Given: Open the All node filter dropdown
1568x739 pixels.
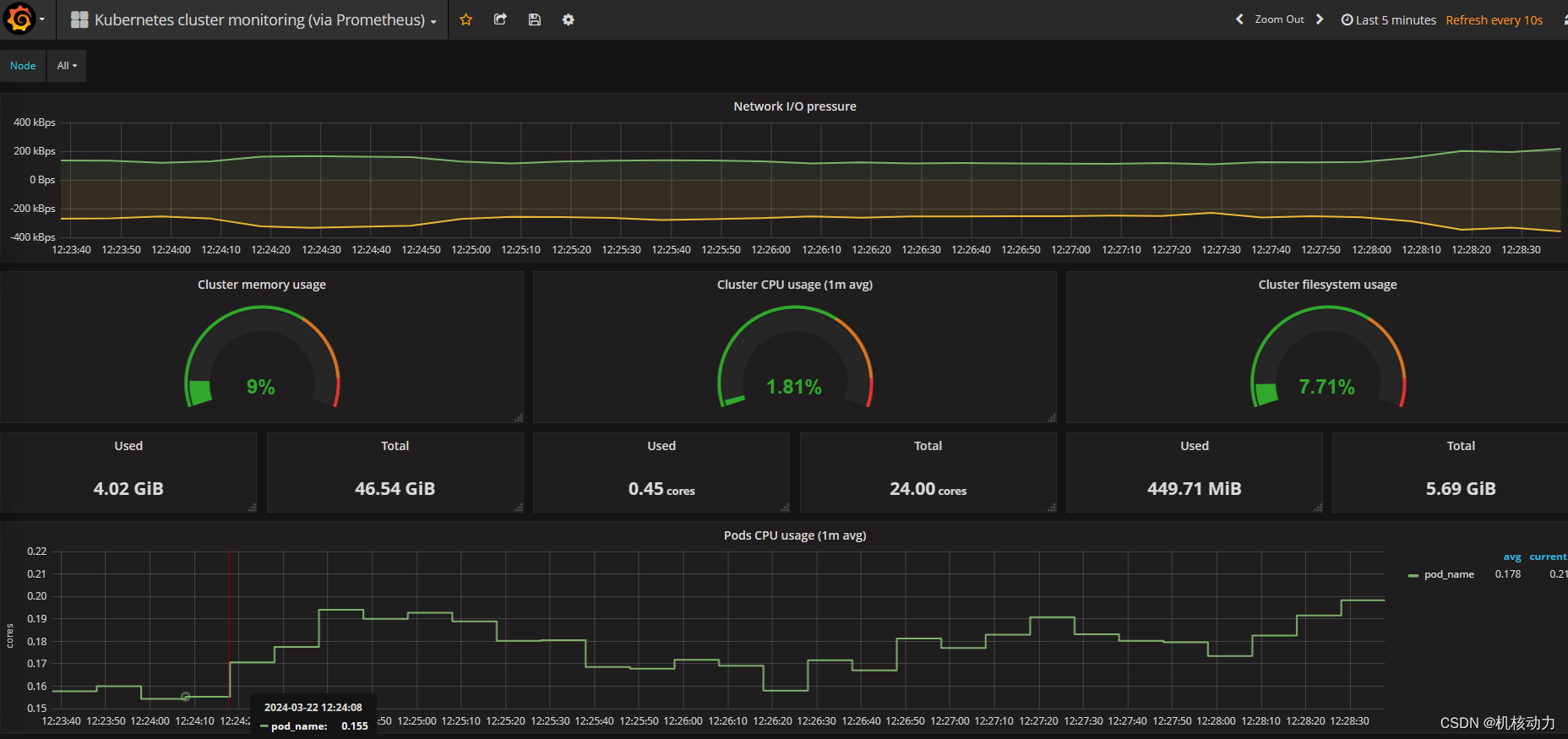Looking at the screenshot, I should coord(67,66).
